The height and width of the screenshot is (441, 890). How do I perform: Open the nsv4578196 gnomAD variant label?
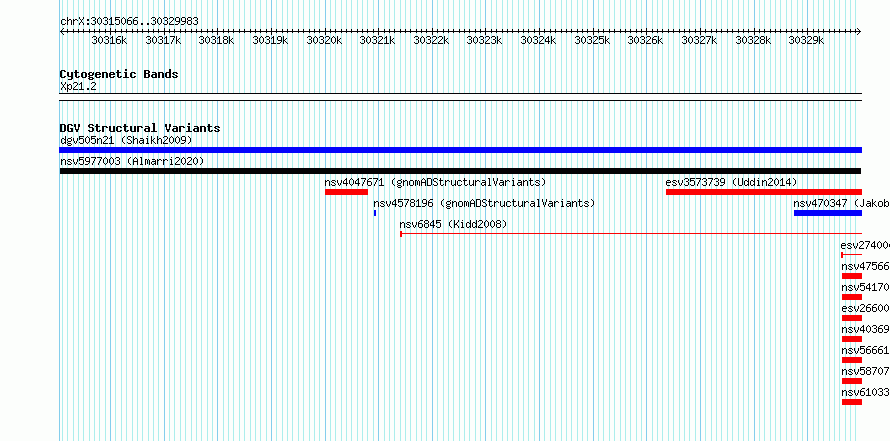pos(484,203)
